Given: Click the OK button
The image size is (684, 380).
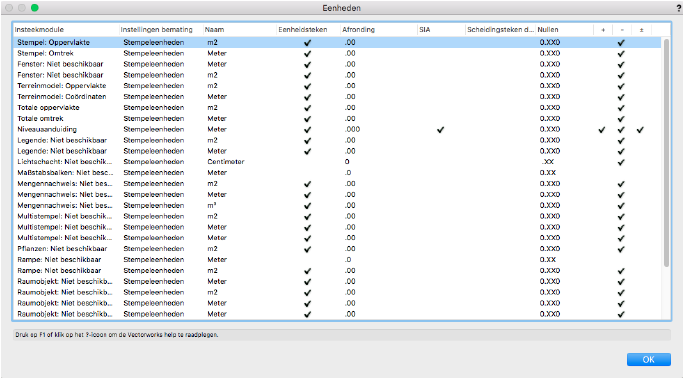Looking at the screenshot, I should [649, 359].
